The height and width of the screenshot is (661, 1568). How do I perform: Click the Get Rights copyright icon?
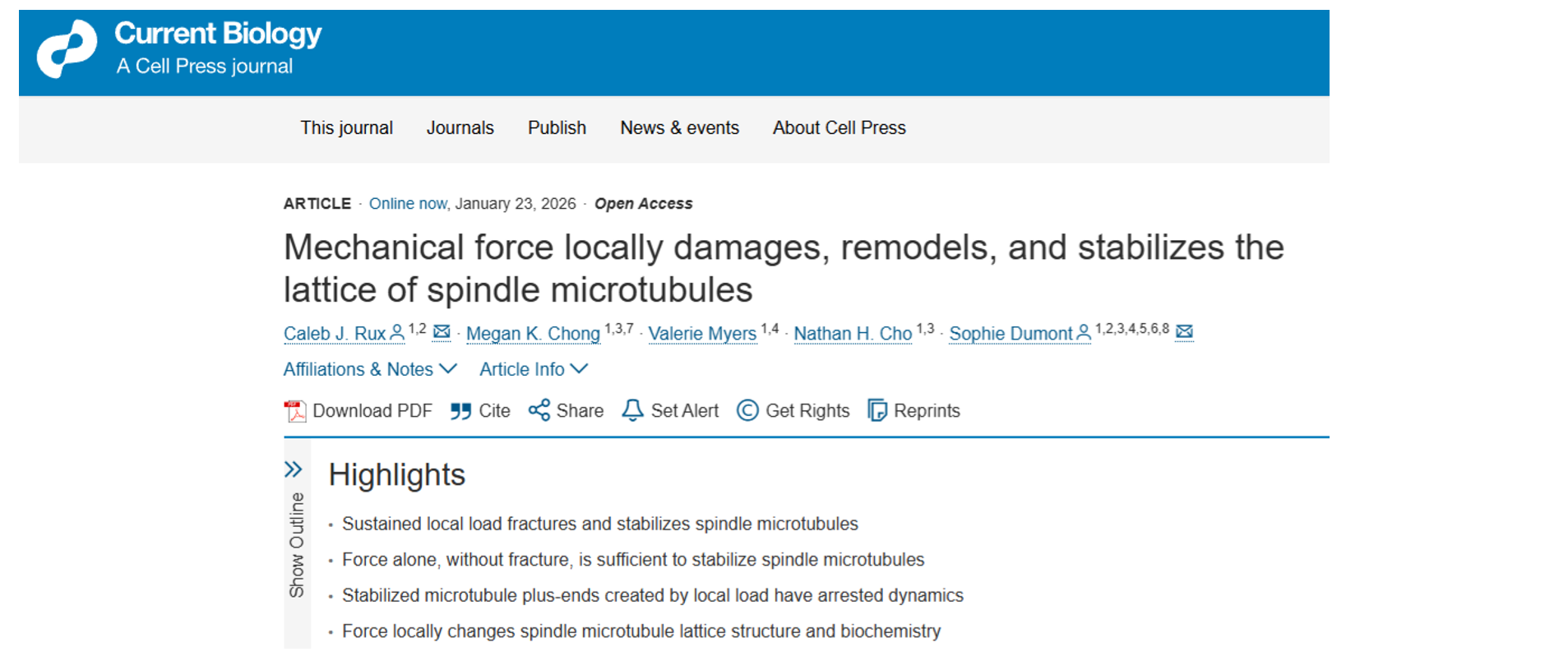pyautogui.click(x=747, y=410)
